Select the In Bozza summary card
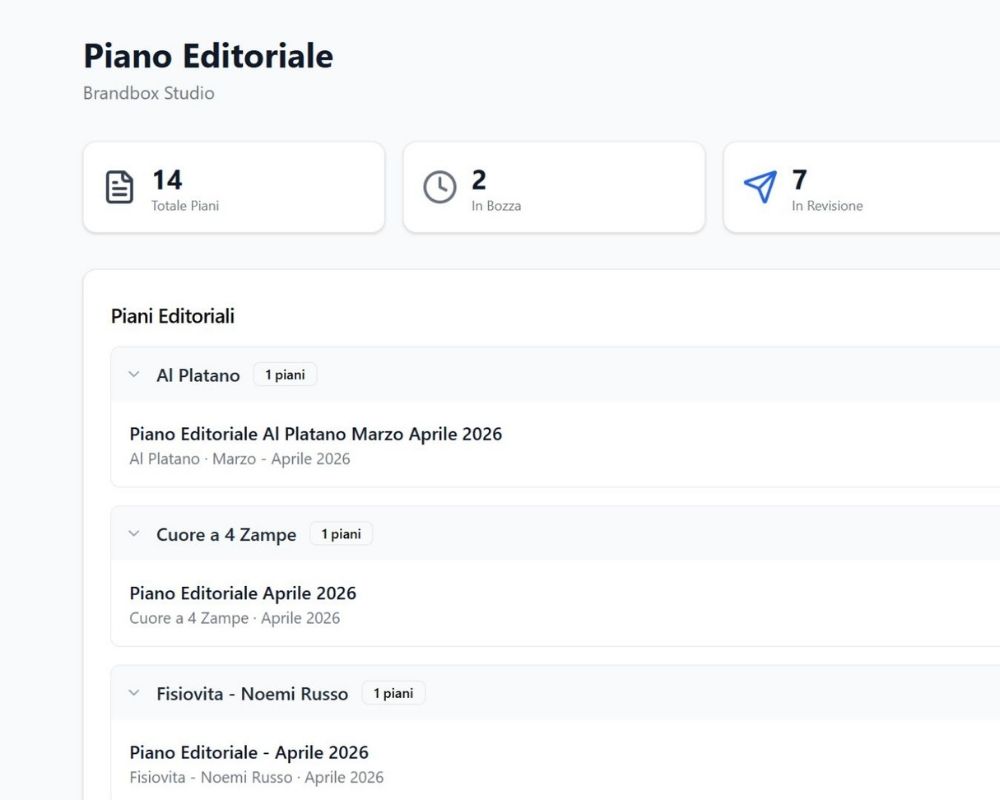 [554, 187]
